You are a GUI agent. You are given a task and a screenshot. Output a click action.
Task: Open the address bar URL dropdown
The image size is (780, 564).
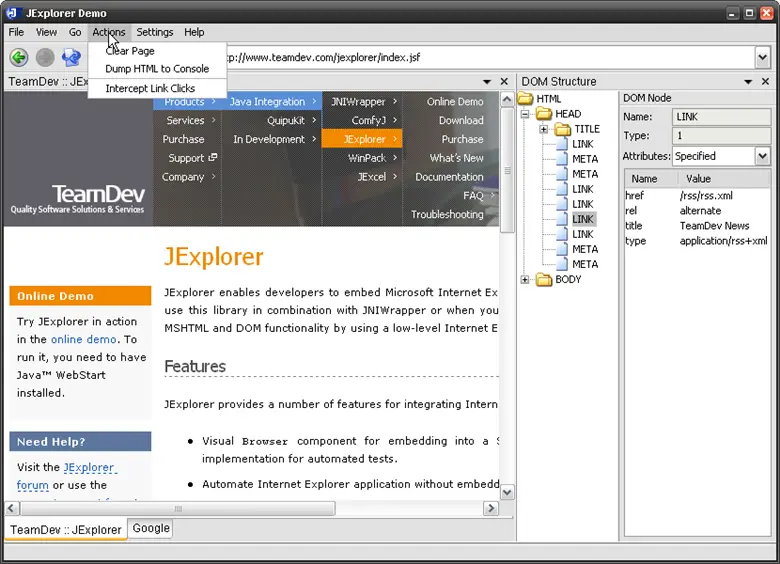pyautogui.click(x=763, y=58)
